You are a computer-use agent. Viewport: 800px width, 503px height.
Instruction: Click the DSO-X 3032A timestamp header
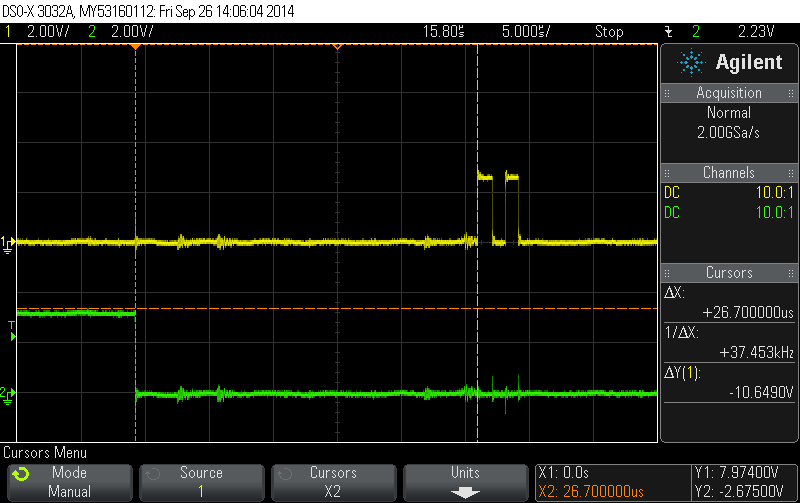tap(148, 11)
